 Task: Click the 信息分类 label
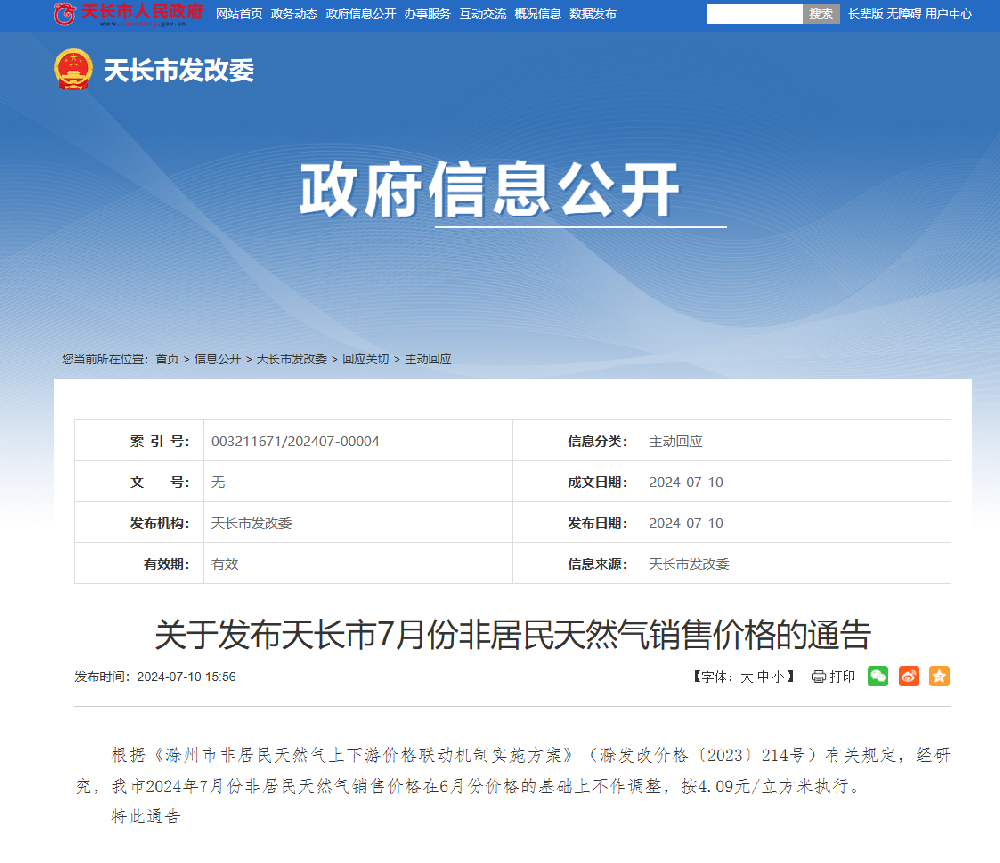[x=598, y=441]
